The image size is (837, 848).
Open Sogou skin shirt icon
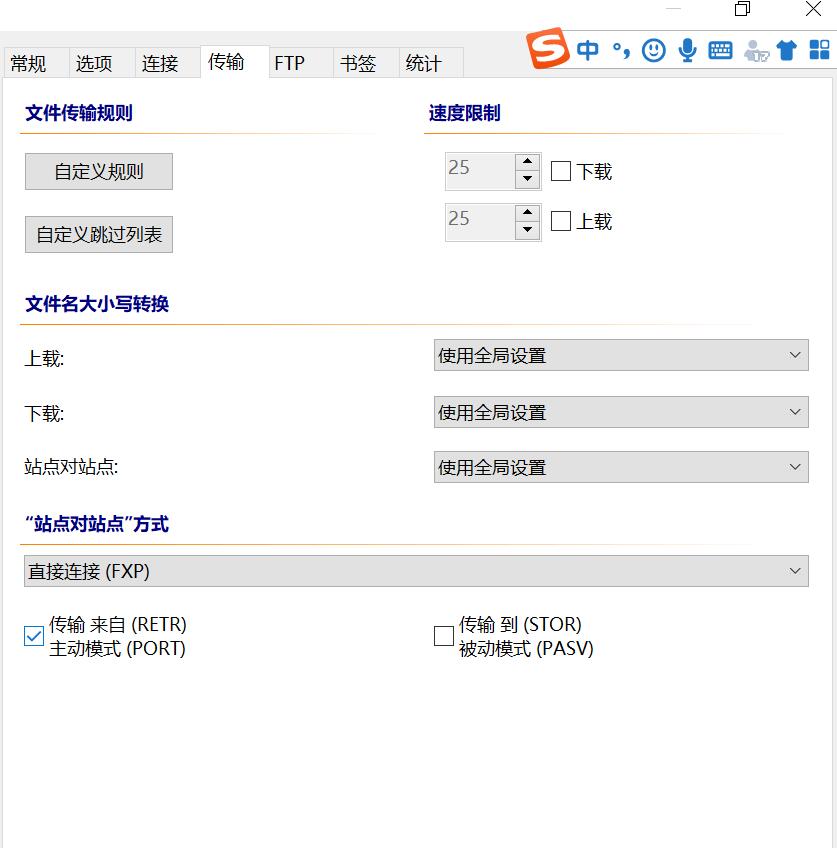(787, 50)
